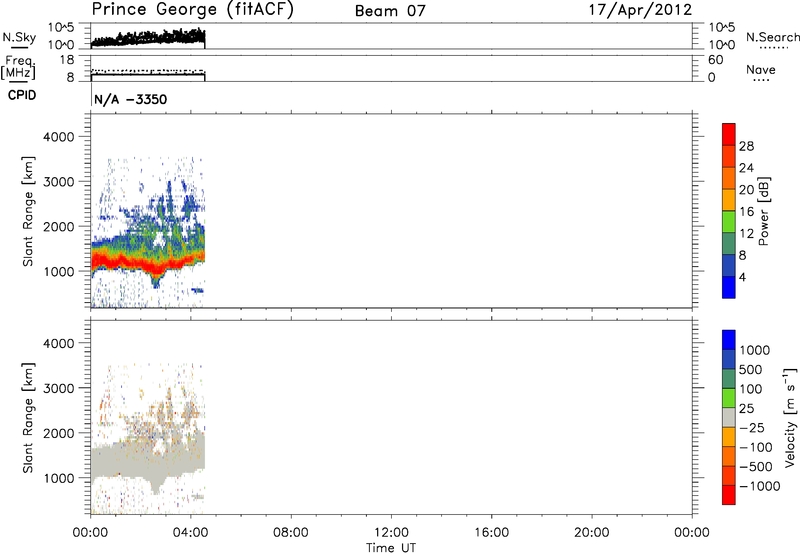Click the 'Slant Range [km]' label of power panel

click(28, 211)
